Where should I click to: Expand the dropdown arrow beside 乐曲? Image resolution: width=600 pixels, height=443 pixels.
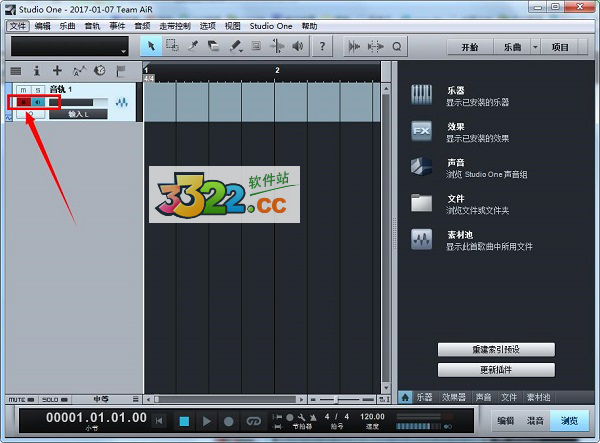(x=535, y=47)
